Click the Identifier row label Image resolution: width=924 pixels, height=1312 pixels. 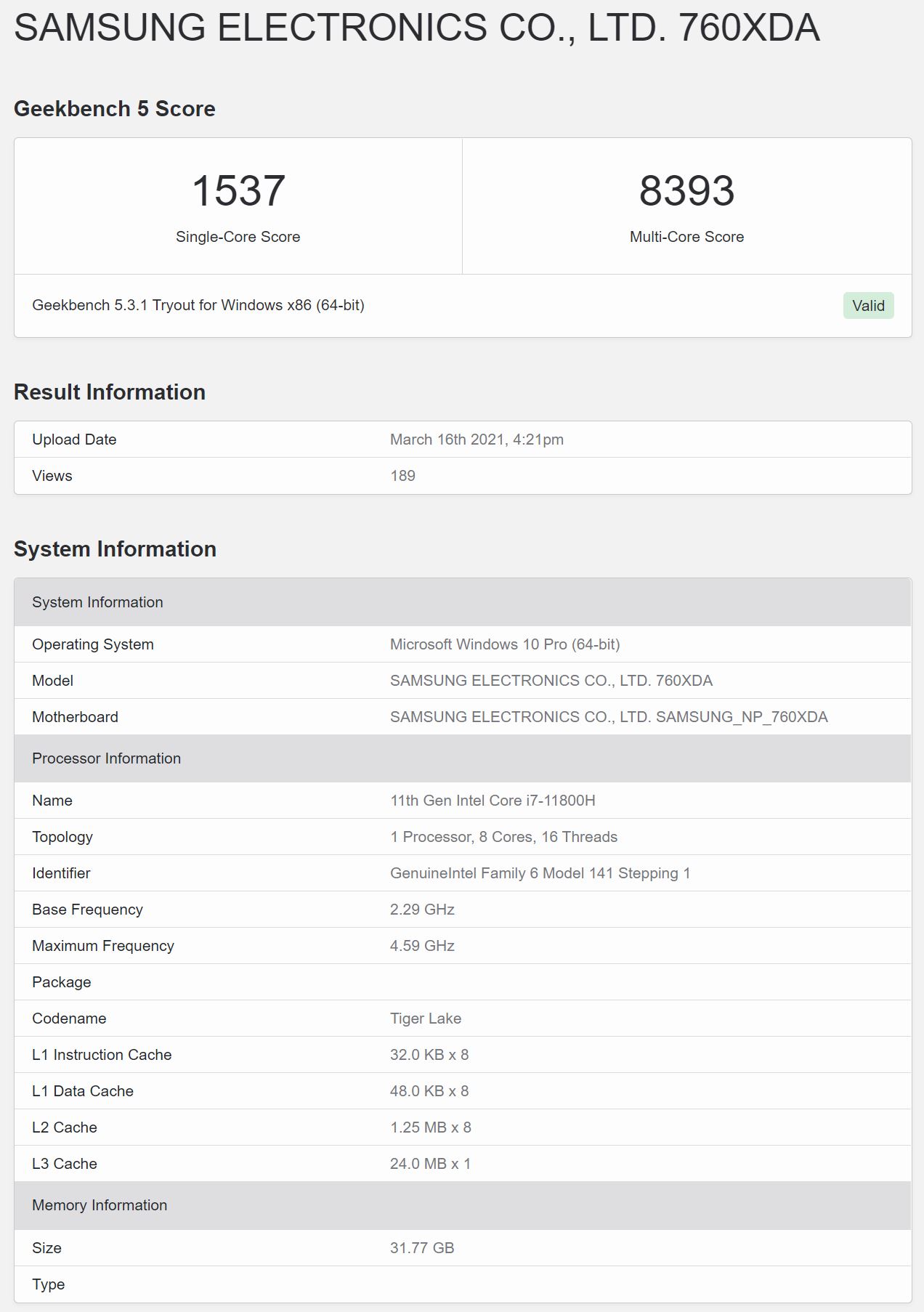[61, 873]
